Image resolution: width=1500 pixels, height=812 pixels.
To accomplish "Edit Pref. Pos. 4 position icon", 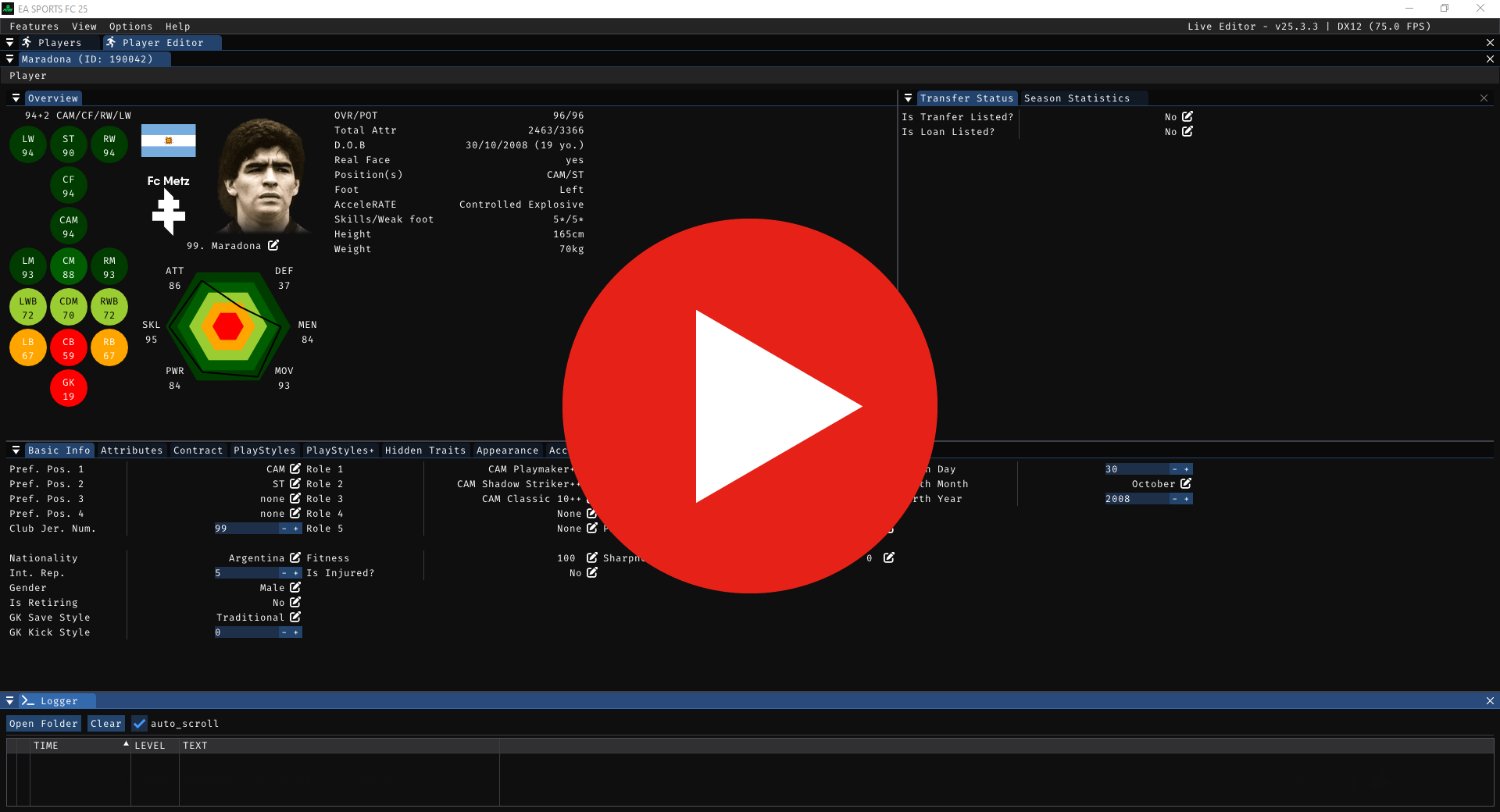I will pos(295,513).
